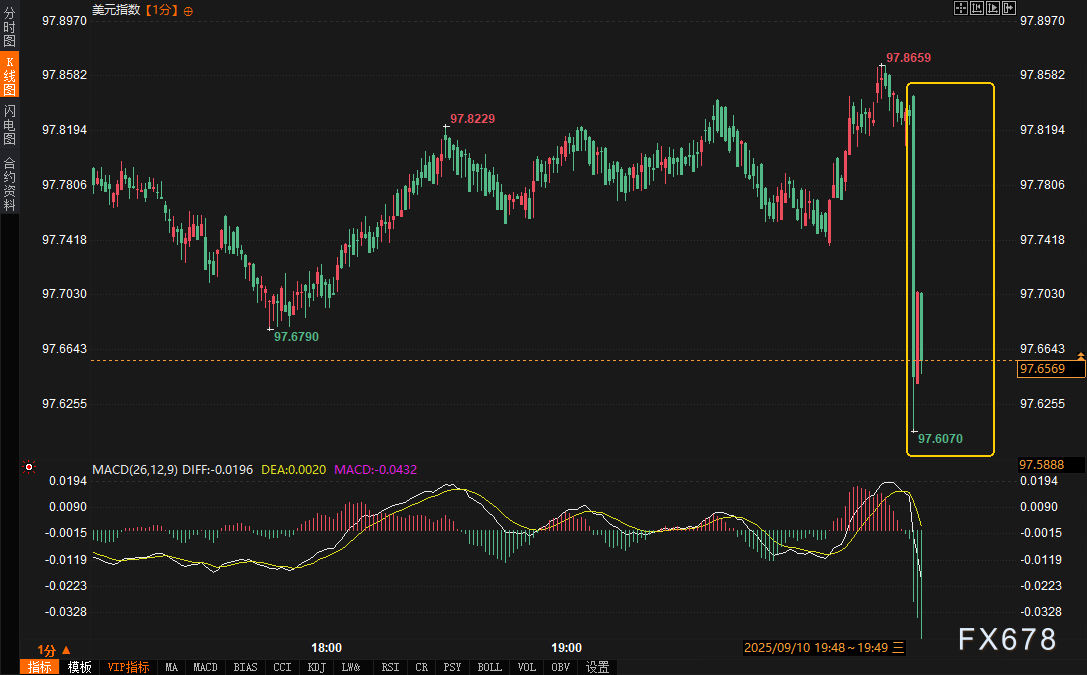Open the 1分 timeframe selector at bottom left
This screenshot has height=675, width=1087.
(x=54, y=649)
